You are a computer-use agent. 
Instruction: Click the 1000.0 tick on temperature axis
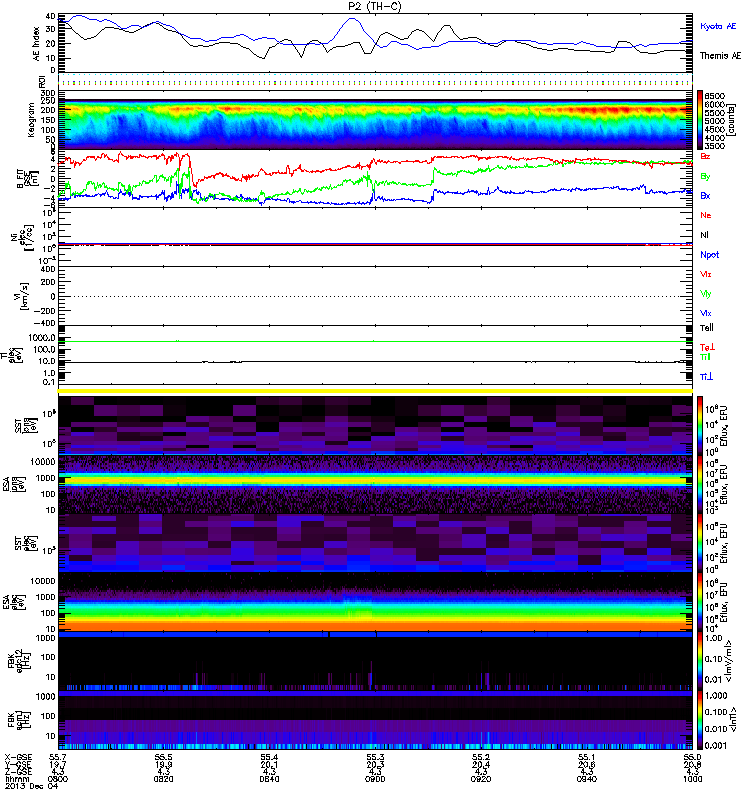click(x=42, y=338)
